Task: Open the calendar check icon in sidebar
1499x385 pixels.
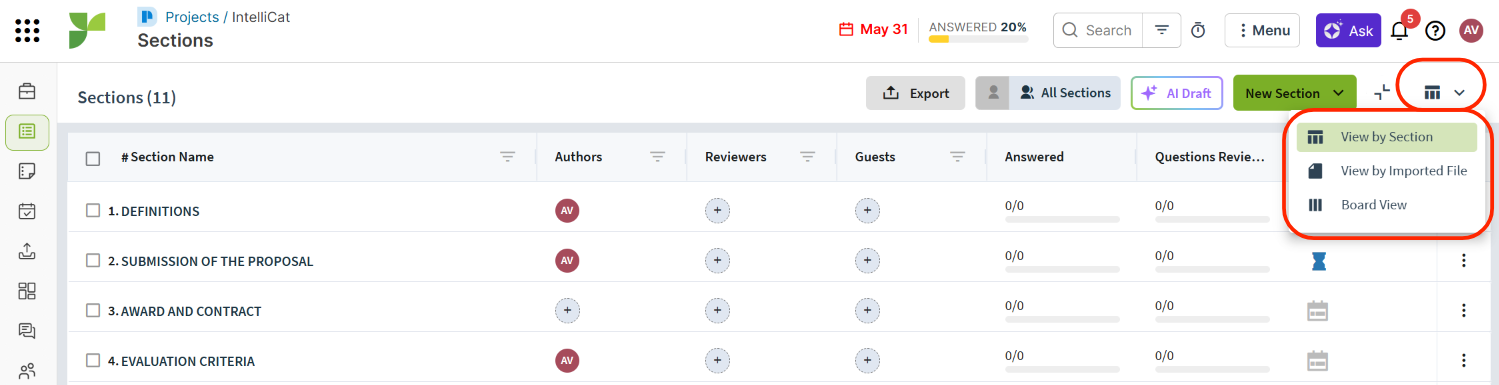Action: pyautogui.click(x=28, y=211)
